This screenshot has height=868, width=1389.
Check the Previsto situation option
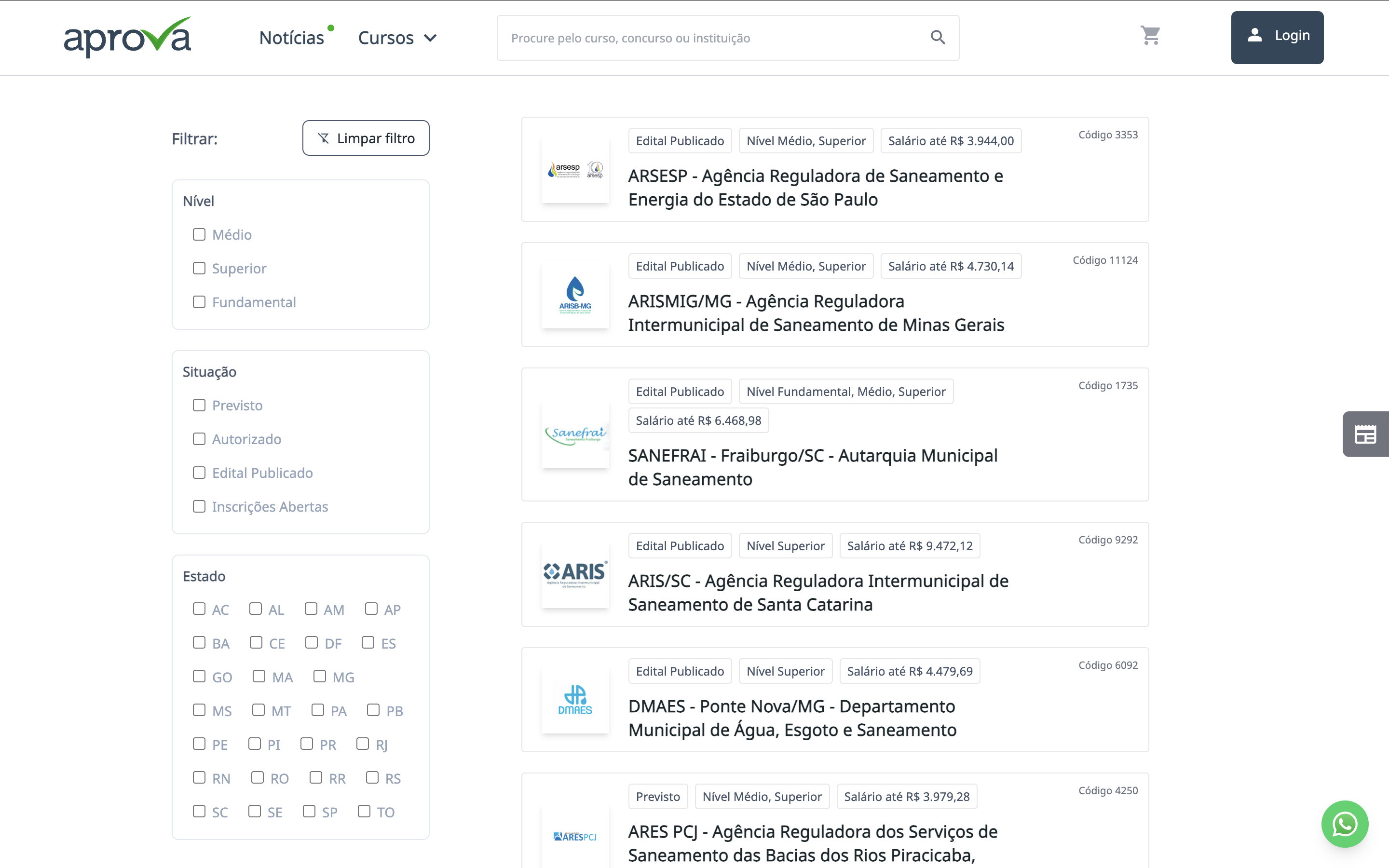pos(199,405)
